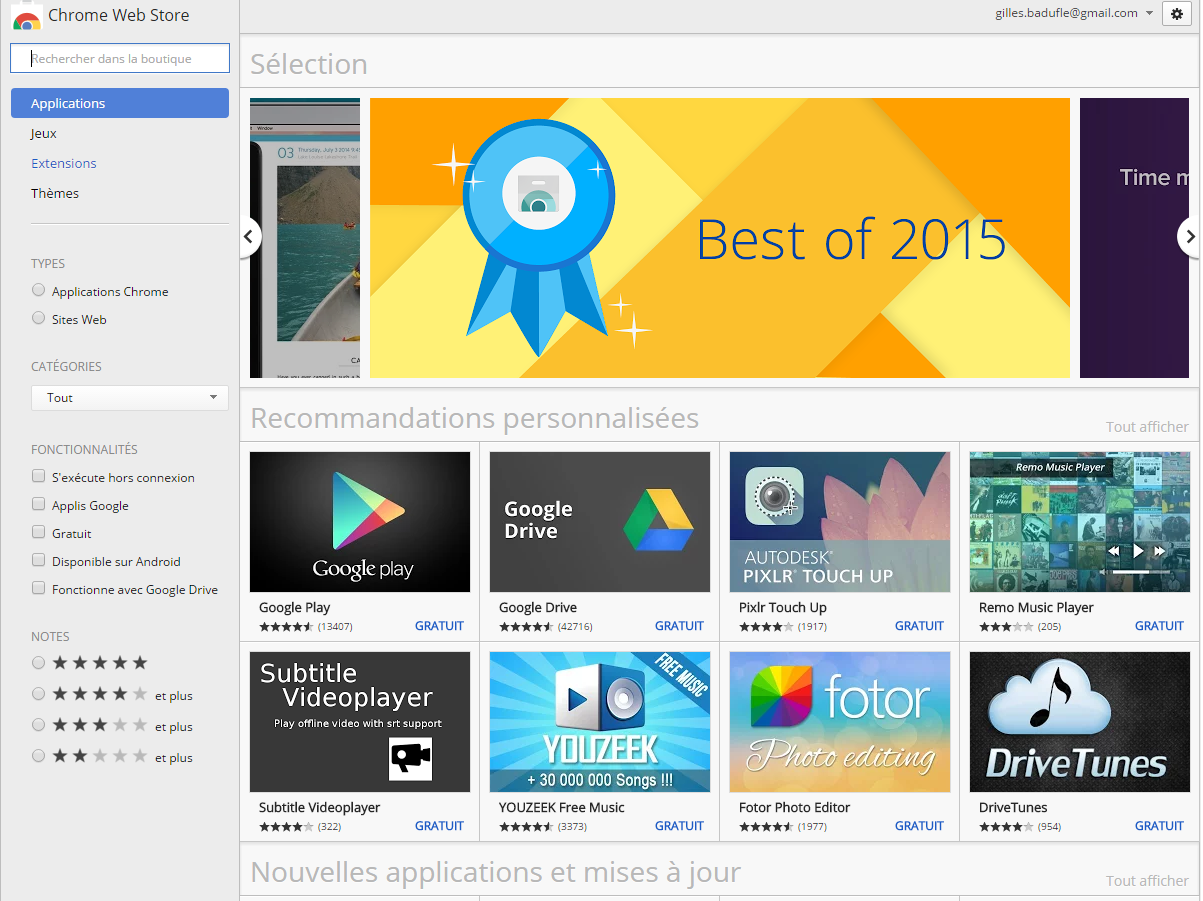The image size is (1203, 901).
Task: Tick the Gratuit filter checkbox
Action: 39,533
